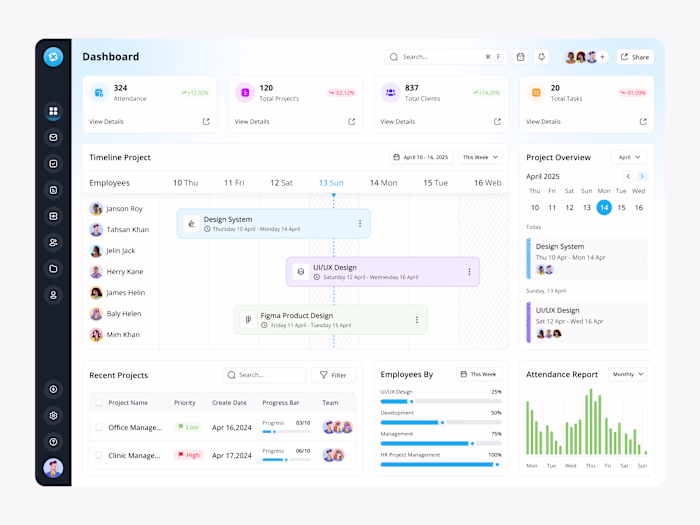Select employee Mim Khan

115,334
